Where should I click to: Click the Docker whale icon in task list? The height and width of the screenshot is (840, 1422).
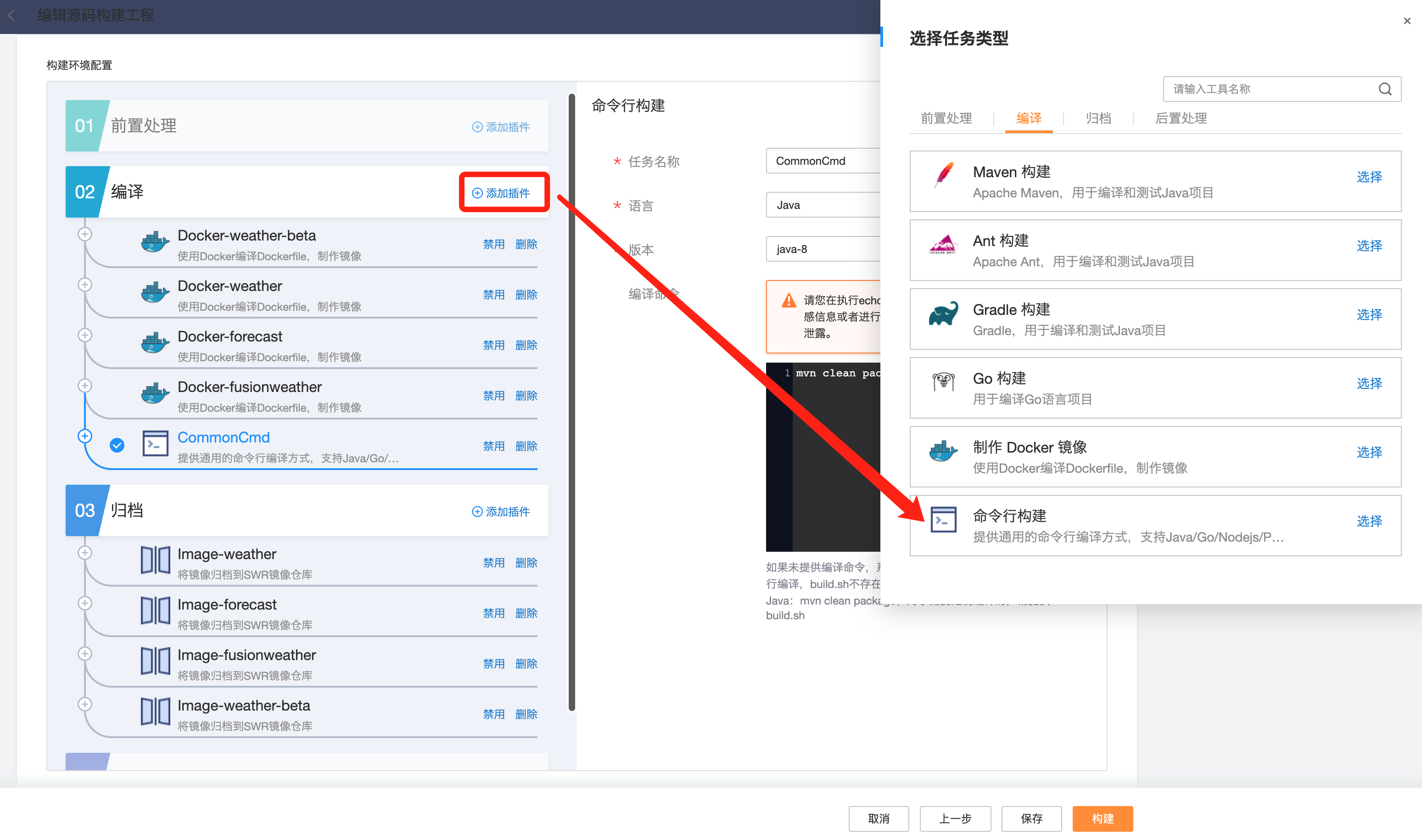click(943, 451)
